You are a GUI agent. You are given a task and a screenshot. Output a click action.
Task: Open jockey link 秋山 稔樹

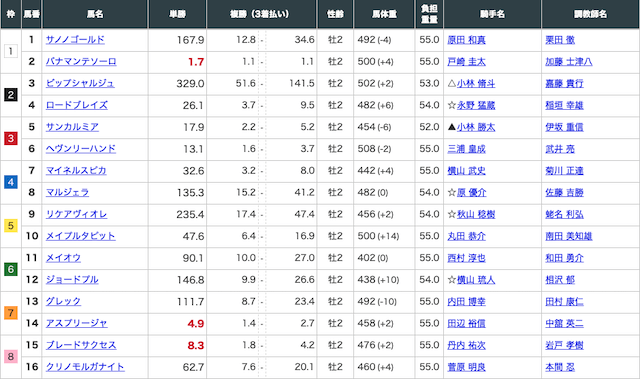point(476,214)
